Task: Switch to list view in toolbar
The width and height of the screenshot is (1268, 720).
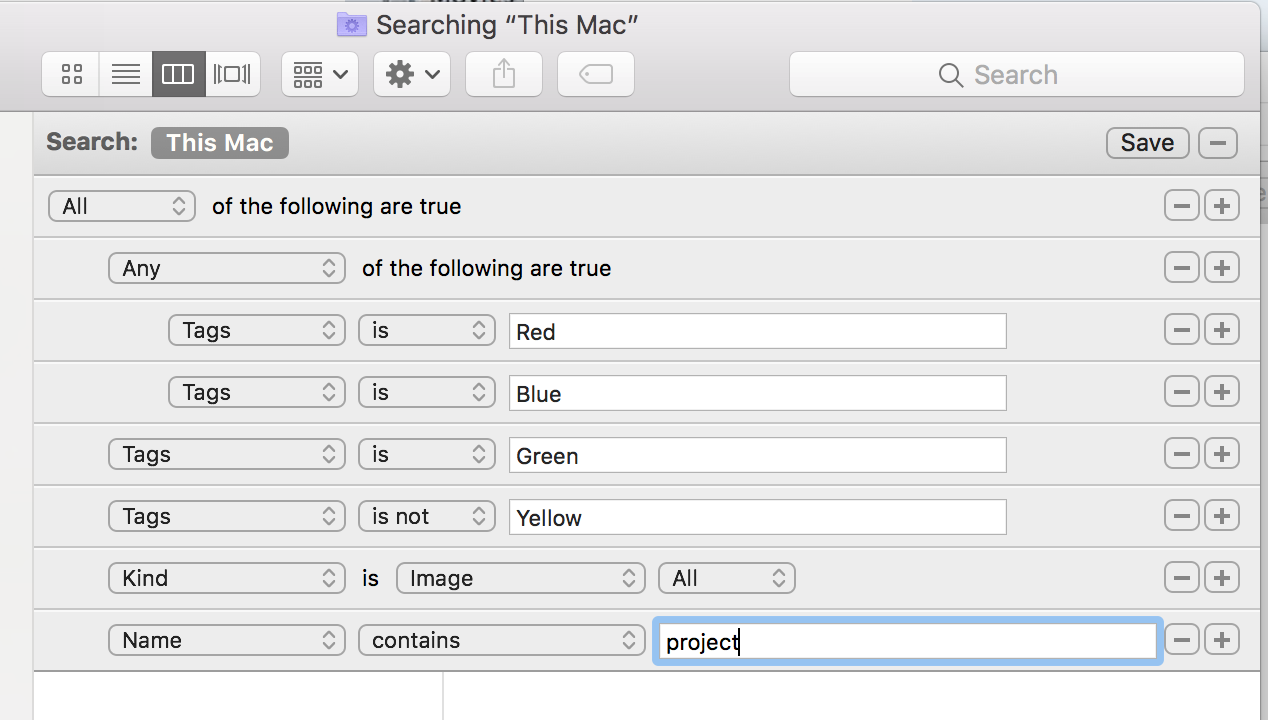Action: coord(125,74)
